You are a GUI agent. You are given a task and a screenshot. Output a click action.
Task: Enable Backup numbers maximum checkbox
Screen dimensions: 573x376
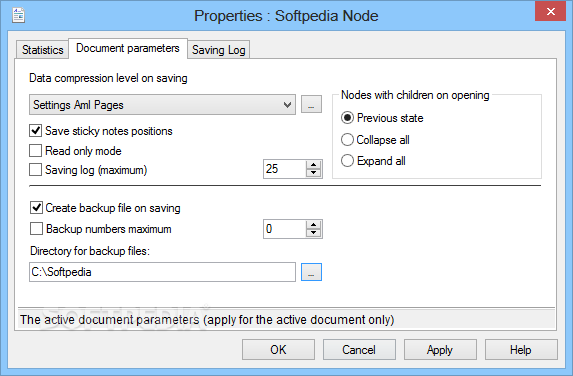tap(36, 229)
